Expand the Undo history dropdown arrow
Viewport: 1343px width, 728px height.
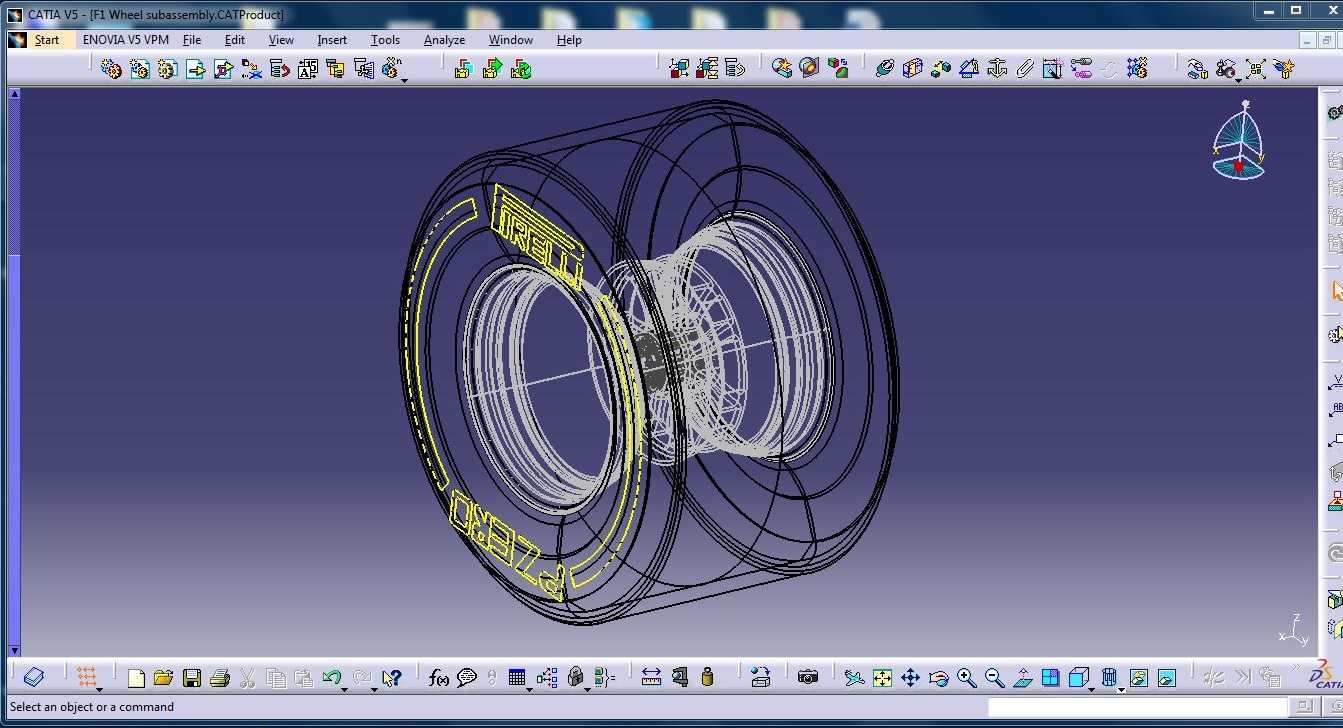344,689
